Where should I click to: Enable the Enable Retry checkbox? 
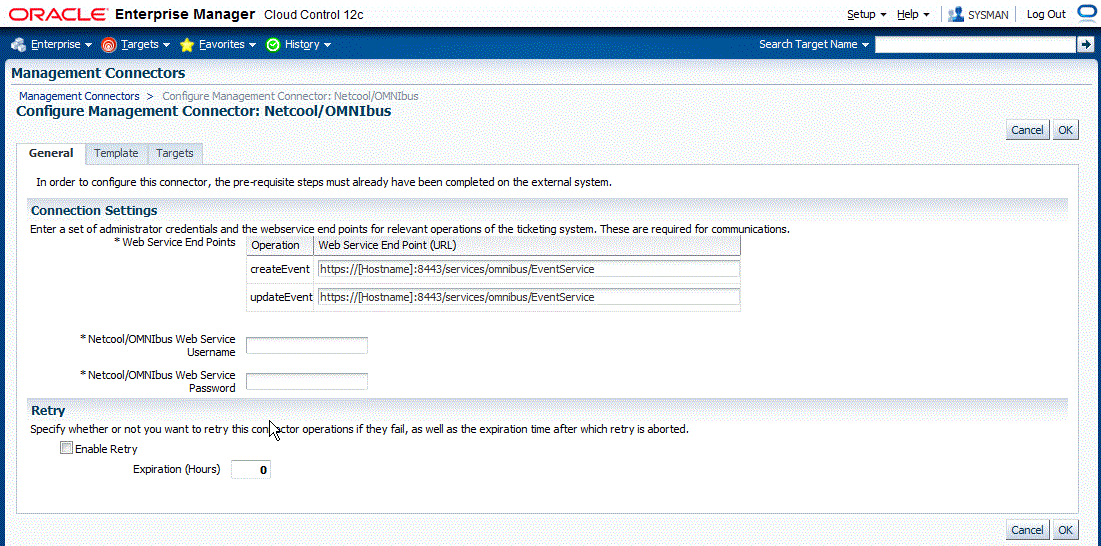(x=66, y=448)
